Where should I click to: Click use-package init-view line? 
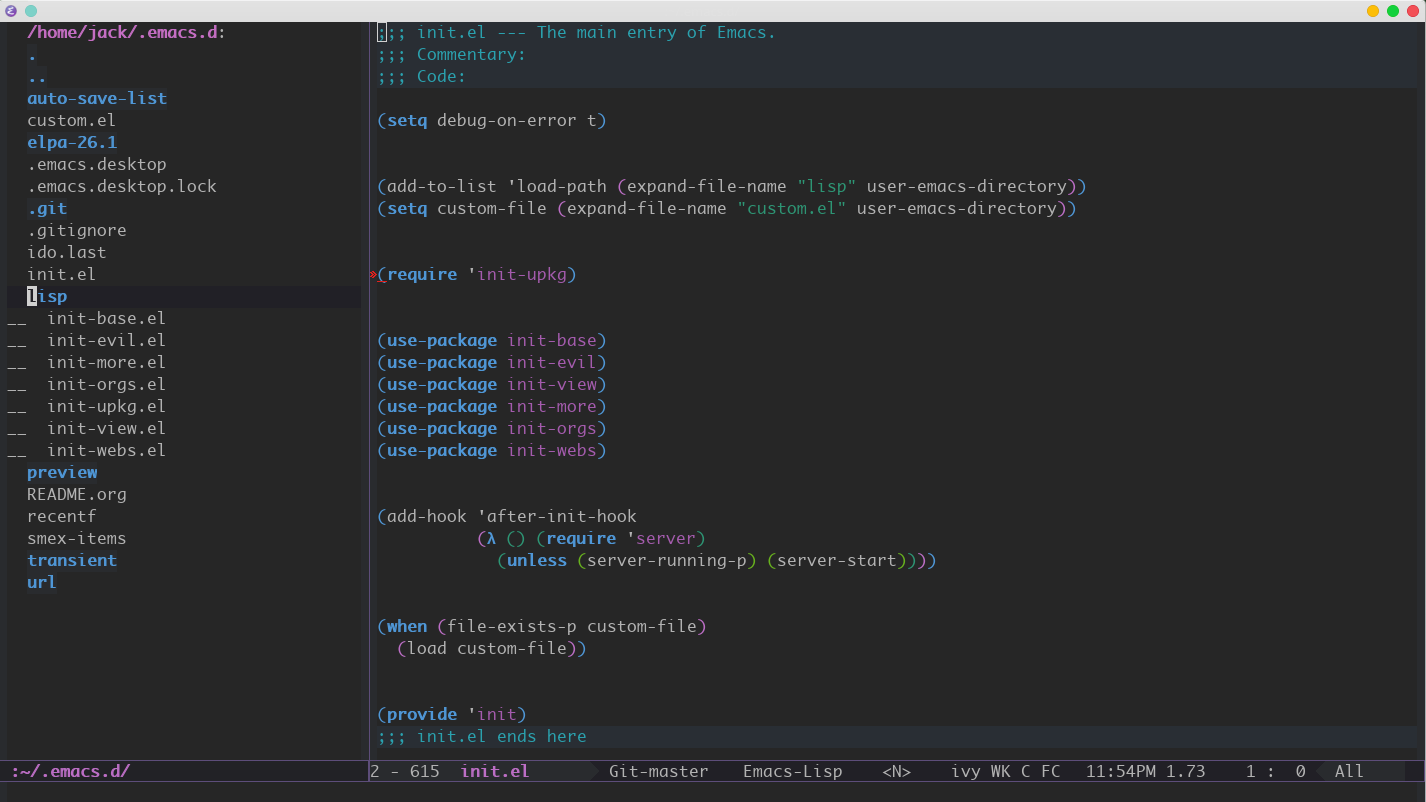coord(492,384)
